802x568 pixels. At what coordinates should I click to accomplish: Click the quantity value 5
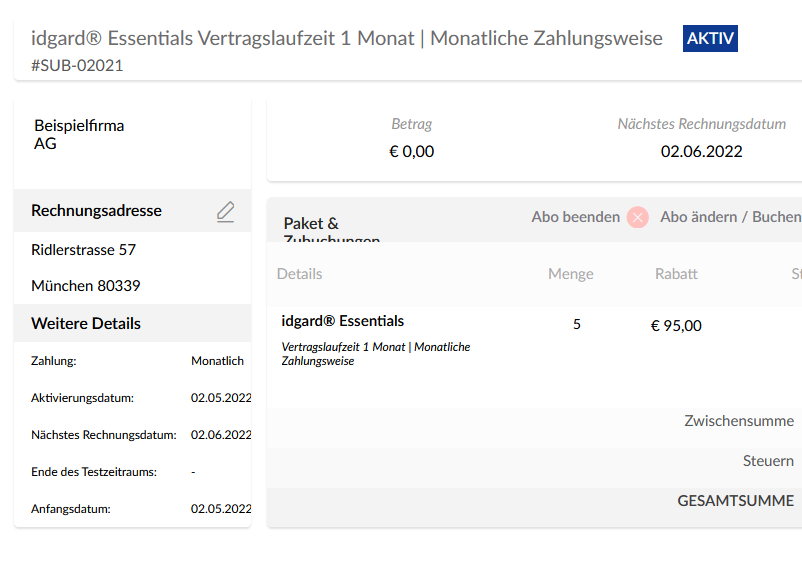[x=576, y=325]
